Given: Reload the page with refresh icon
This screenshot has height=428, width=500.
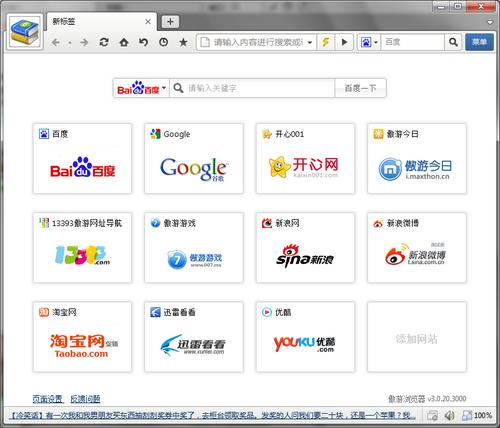Looking at the screenshot, I should [x=104, y=42].
